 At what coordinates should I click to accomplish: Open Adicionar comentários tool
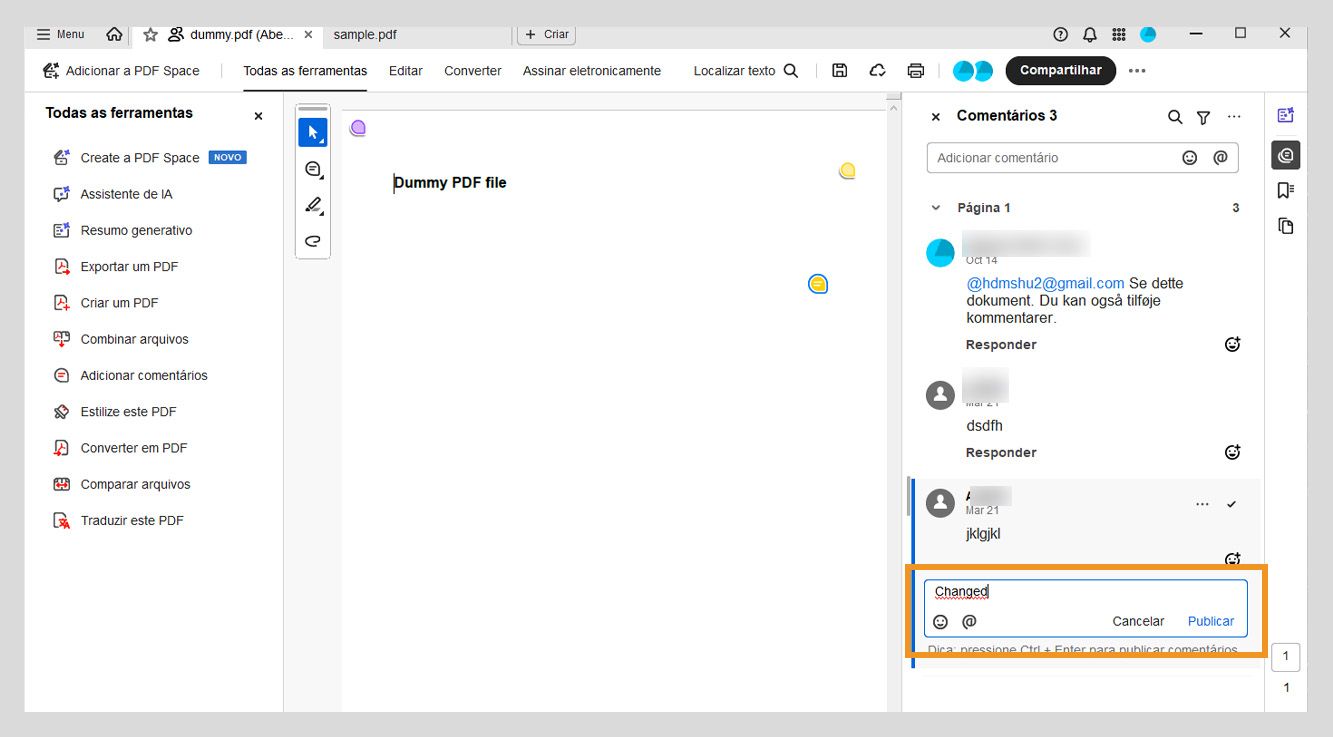tap(131, 375)
